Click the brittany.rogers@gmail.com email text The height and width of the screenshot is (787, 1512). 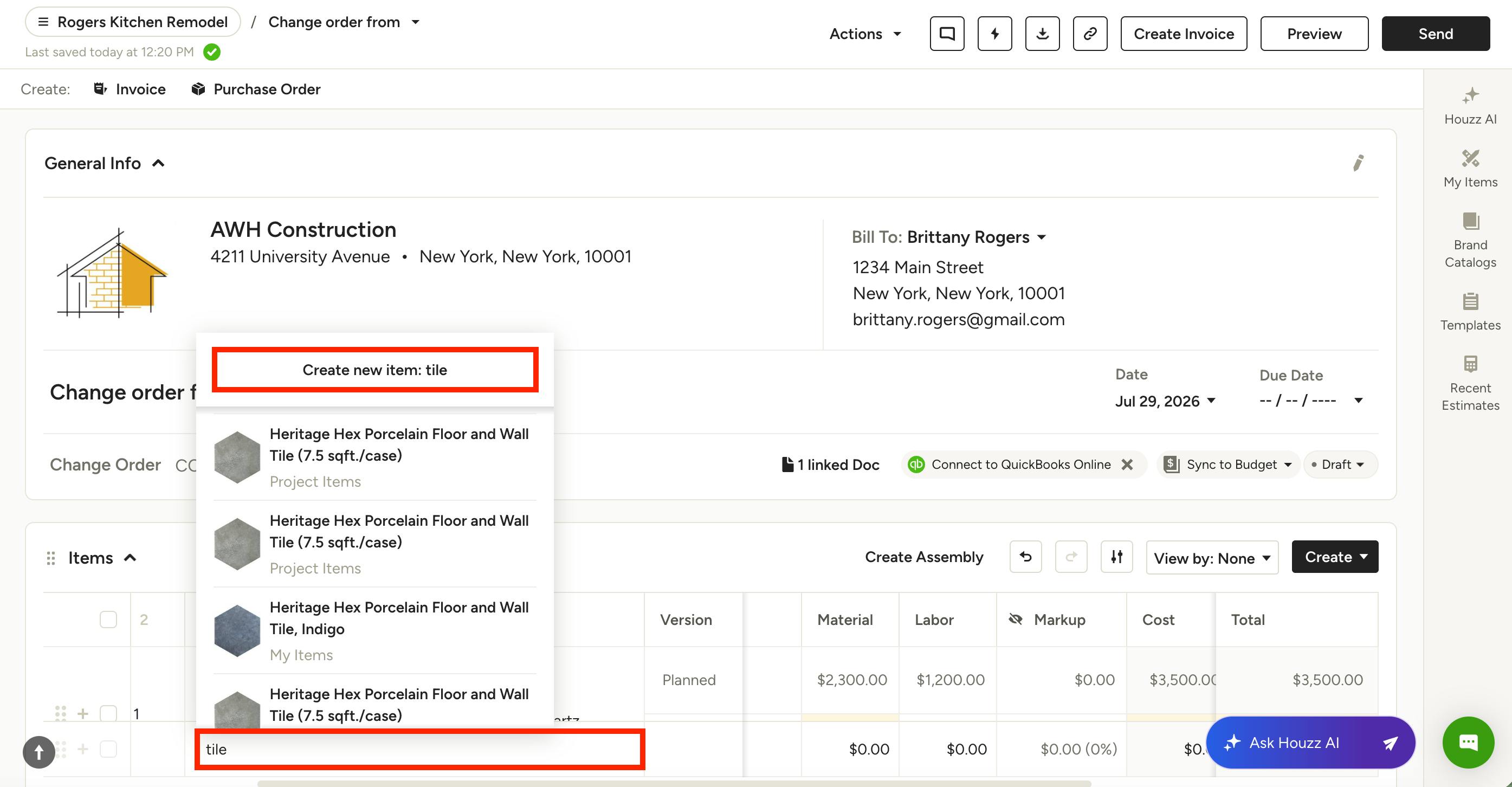959,319
